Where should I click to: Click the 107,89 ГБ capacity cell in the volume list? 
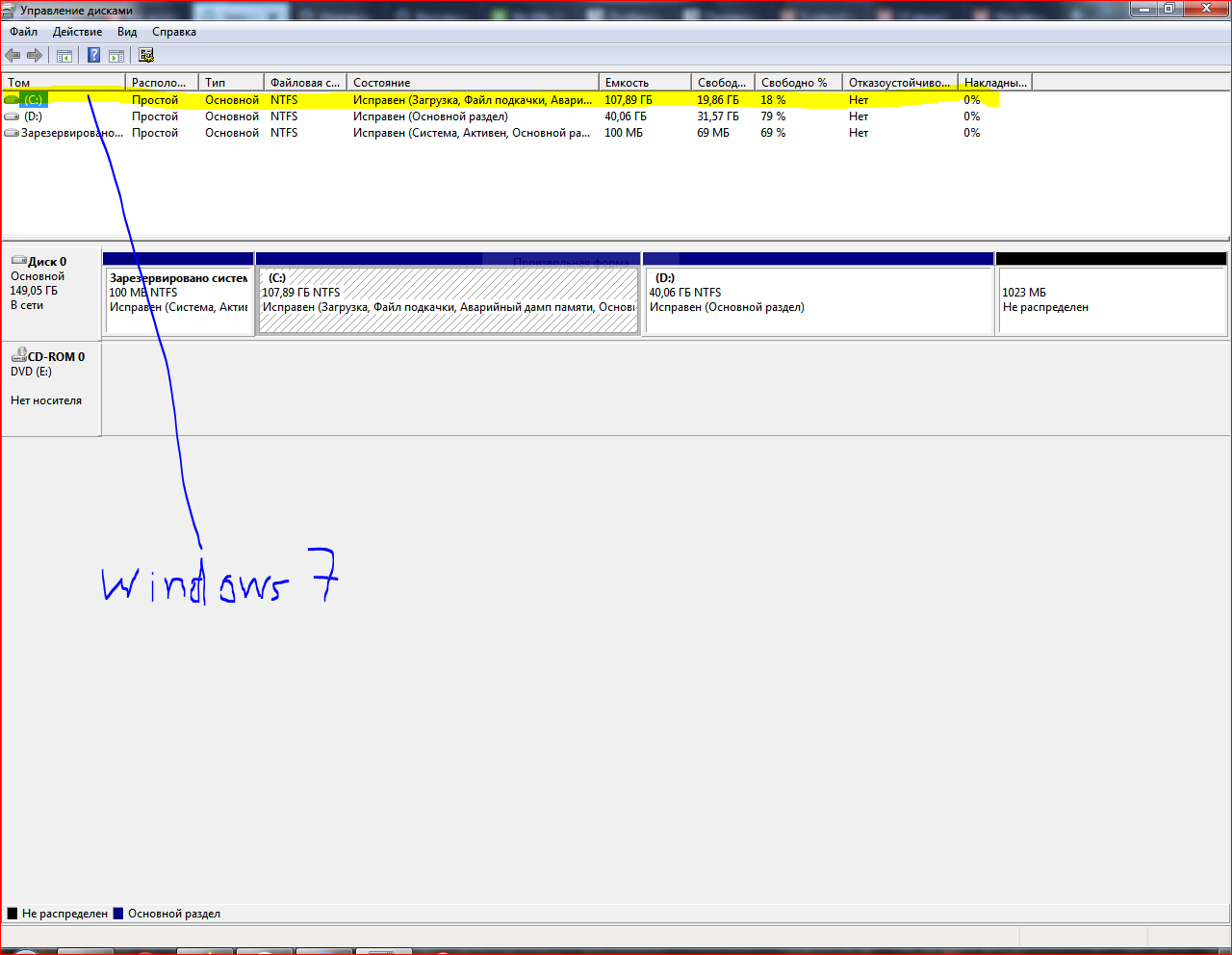tap(629, 100)
